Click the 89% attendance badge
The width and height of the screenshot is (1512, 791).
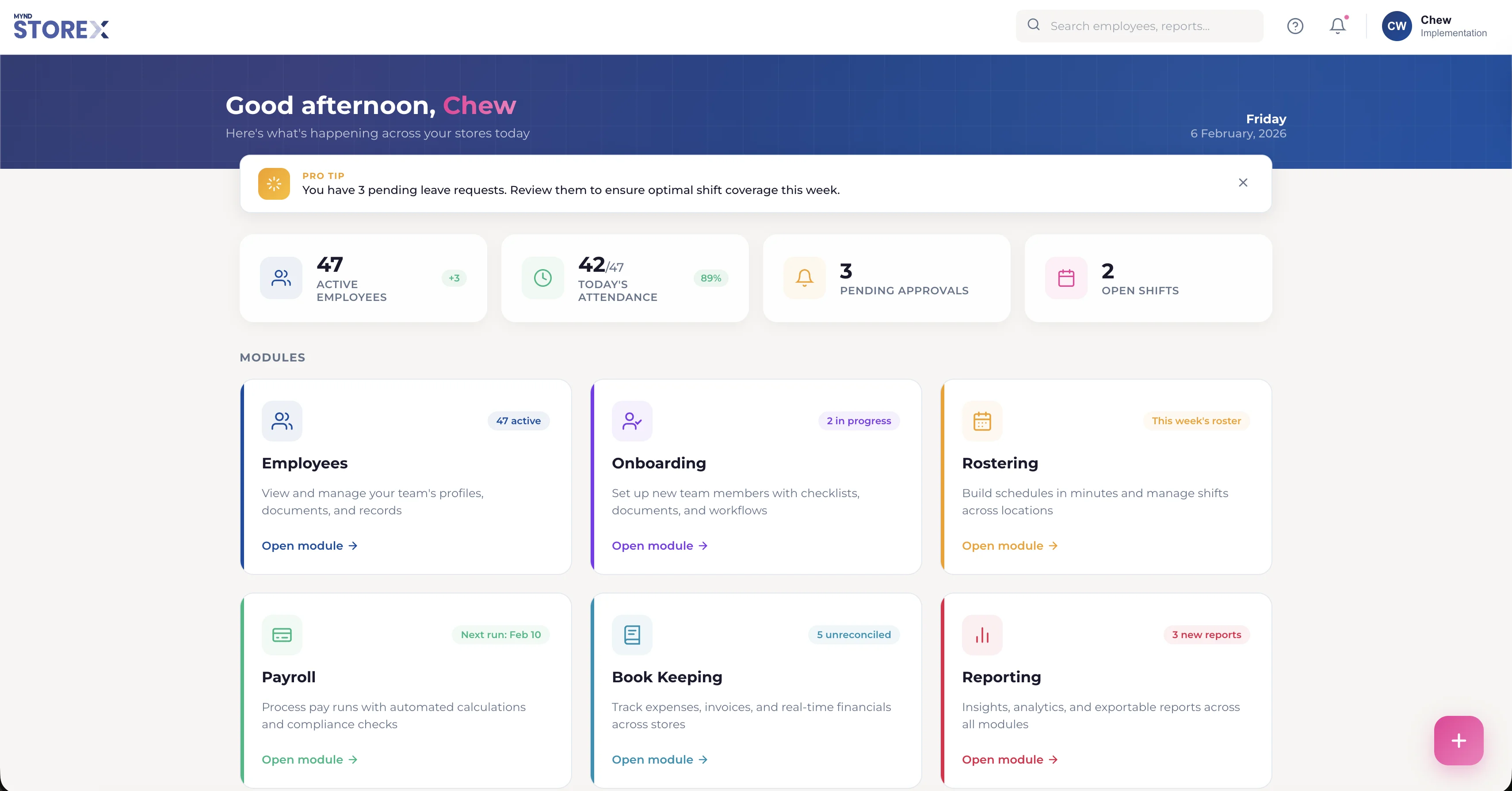(x=711, y=278)
